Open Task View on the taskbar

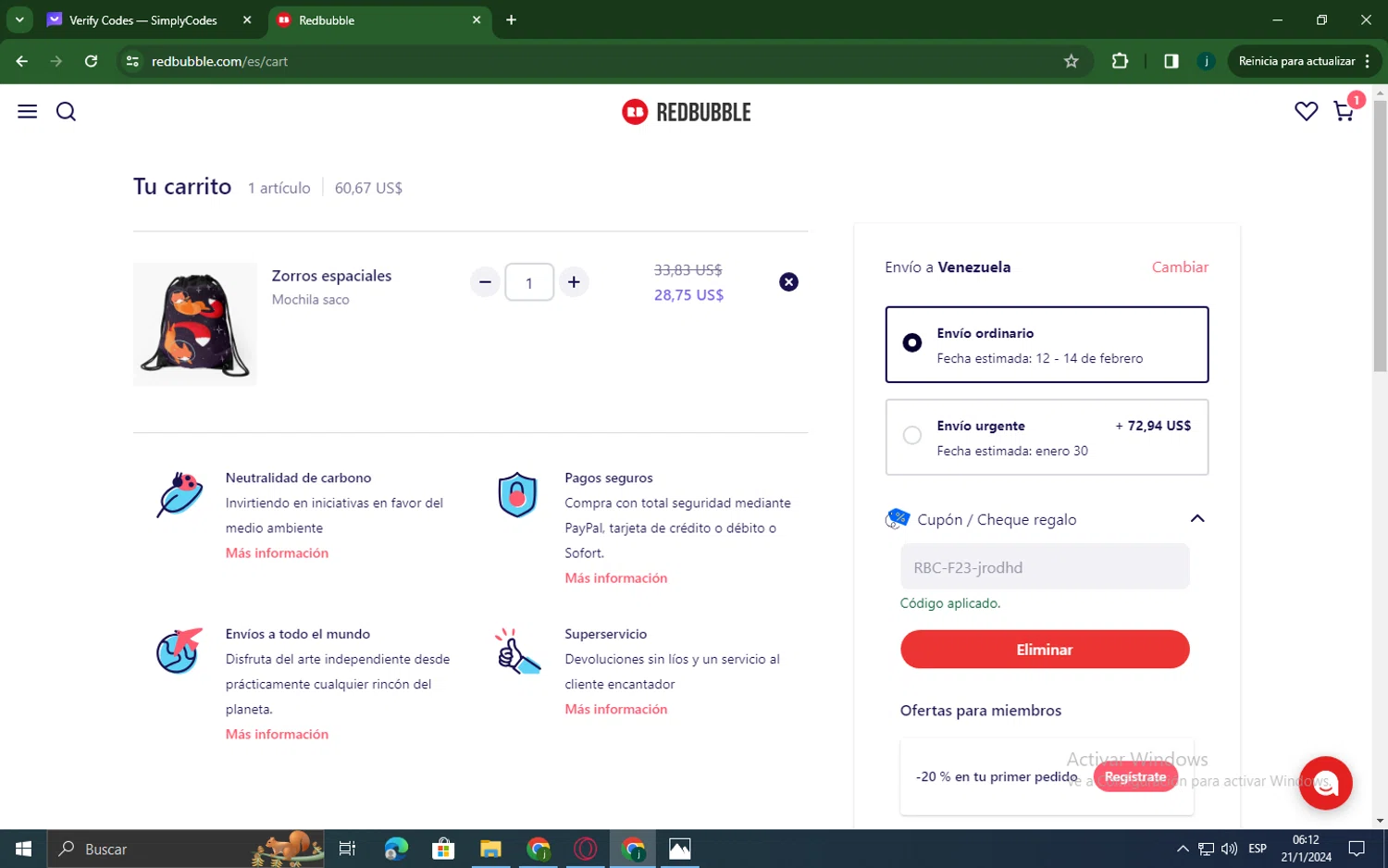348,849
